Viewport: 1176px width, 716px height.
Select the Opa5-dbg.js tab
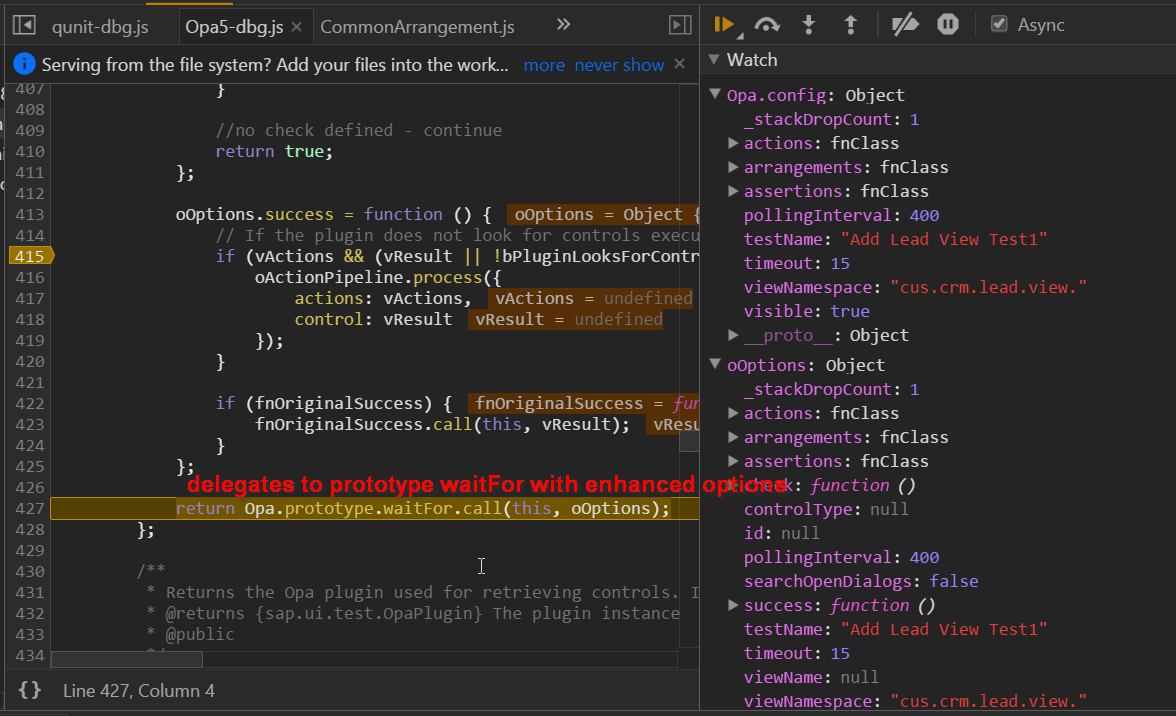click(x=234, y=27)
